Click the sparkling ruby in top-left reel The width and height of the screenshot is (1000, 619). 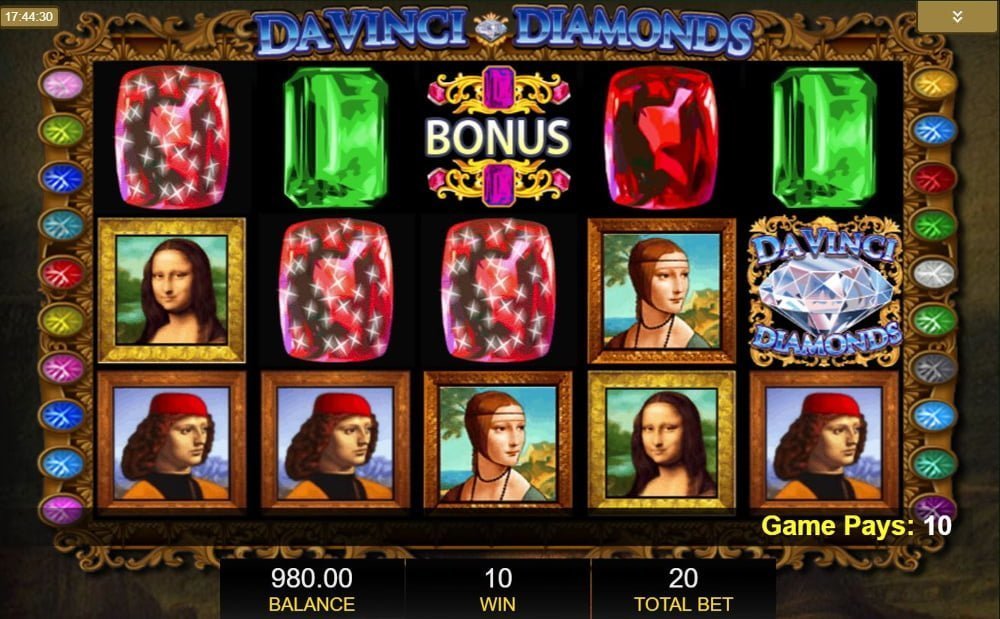pyautogui.click(x=172, y=136)
